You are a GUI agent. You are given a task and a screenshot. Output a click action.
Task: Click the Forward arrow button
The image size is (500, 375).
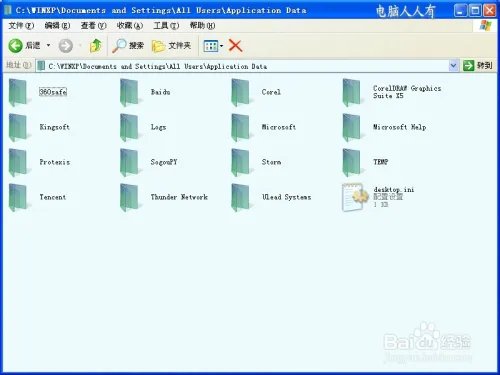tap(66, 46)
